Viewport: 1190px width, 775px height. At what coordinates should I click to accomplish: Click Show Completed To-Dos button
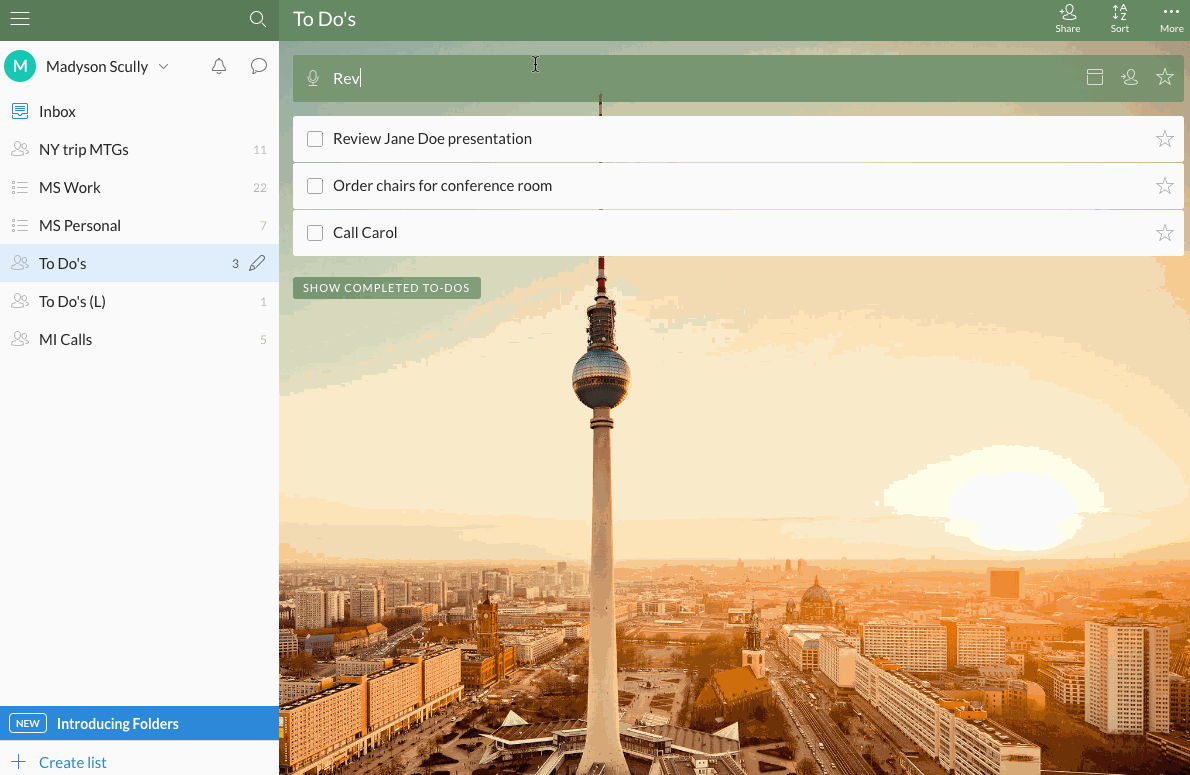386,288
